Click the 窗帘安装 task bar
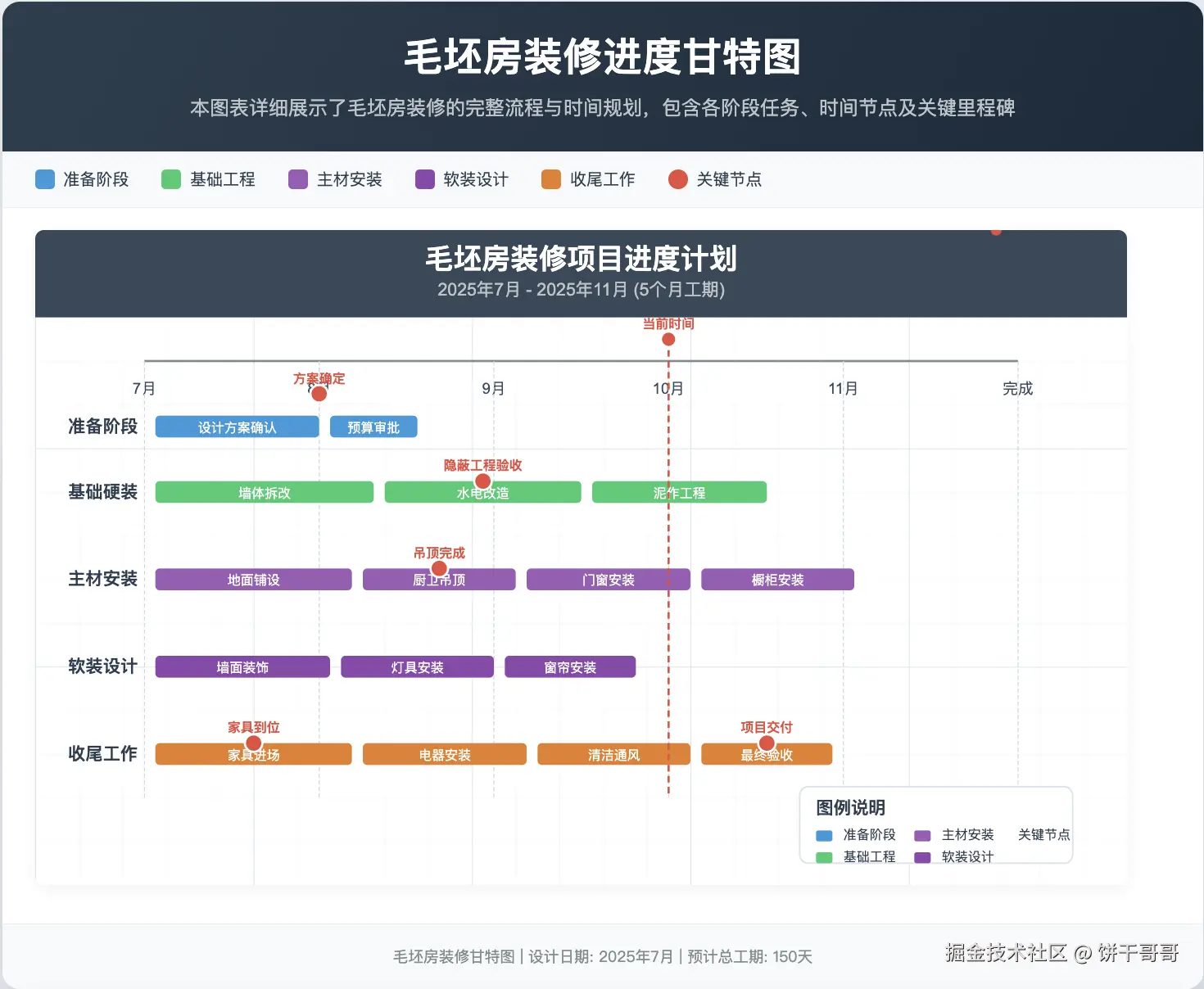 point(570,667)
